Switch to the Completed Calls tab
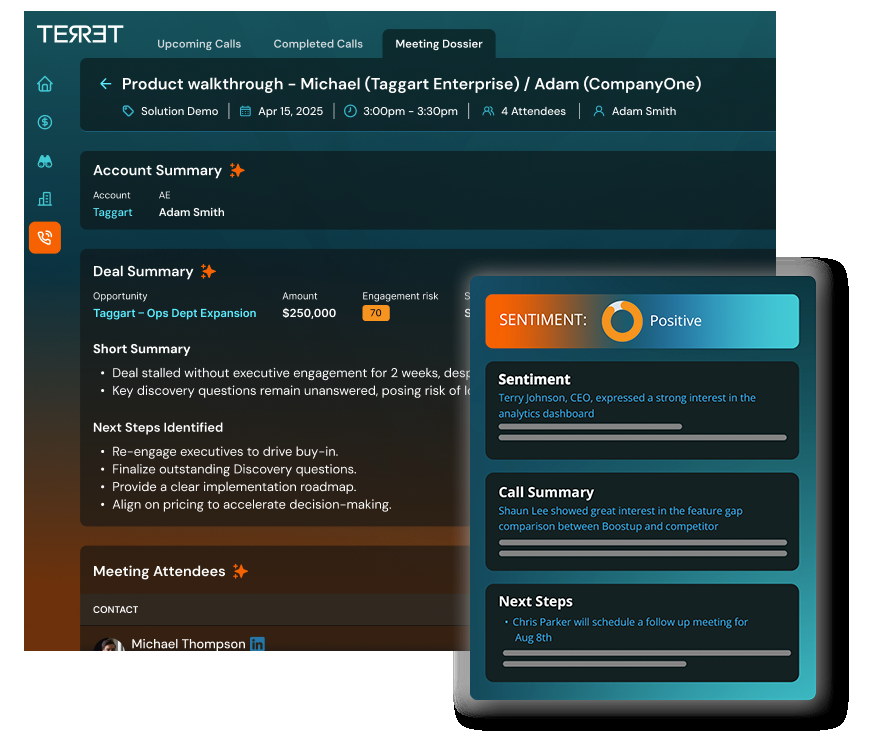This screenshot has width=879, height=742. pos(318,43)
